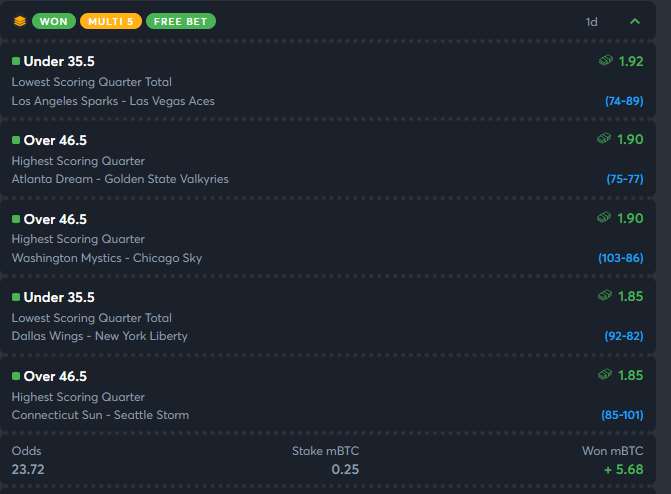This screenshot has height=494, width=671.
Task: Open Los Angeles Sparks - Las Vegas Aces match
Action: [x=113, y=101]
